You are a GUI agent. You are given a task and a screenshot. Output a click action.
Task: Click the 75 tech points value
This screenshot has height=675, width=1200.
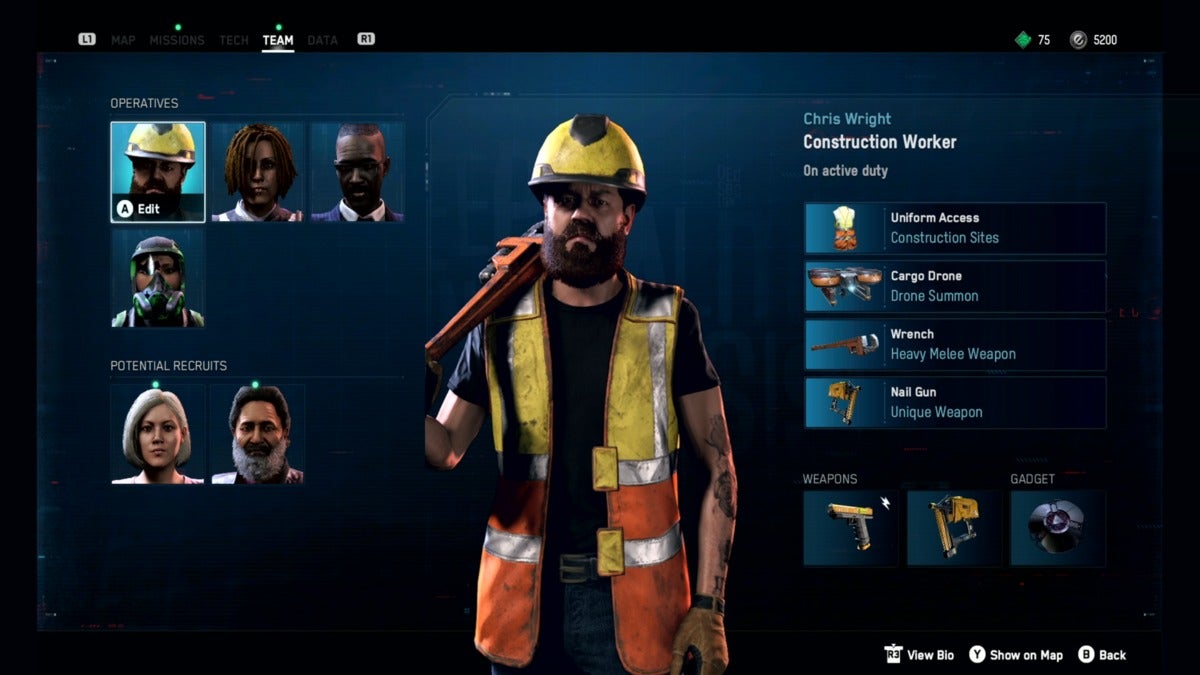[1044, 40]
